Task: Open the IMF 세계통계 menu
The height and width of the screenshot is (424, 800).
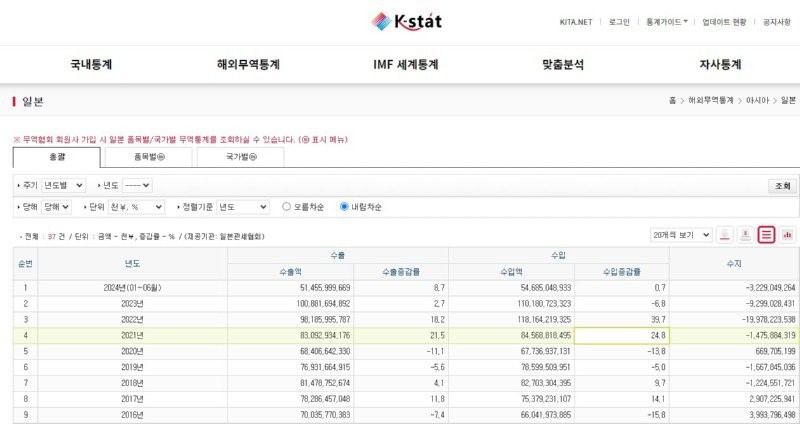Action: pyautogui.click(x=405, y=64)
